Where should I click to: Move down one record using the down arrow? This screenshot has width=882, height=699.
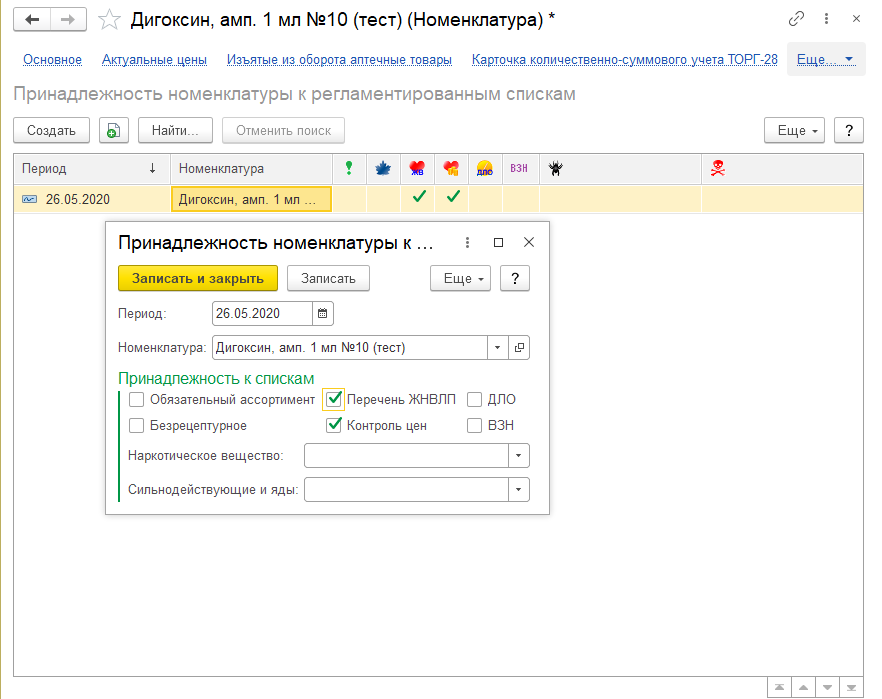827,688
